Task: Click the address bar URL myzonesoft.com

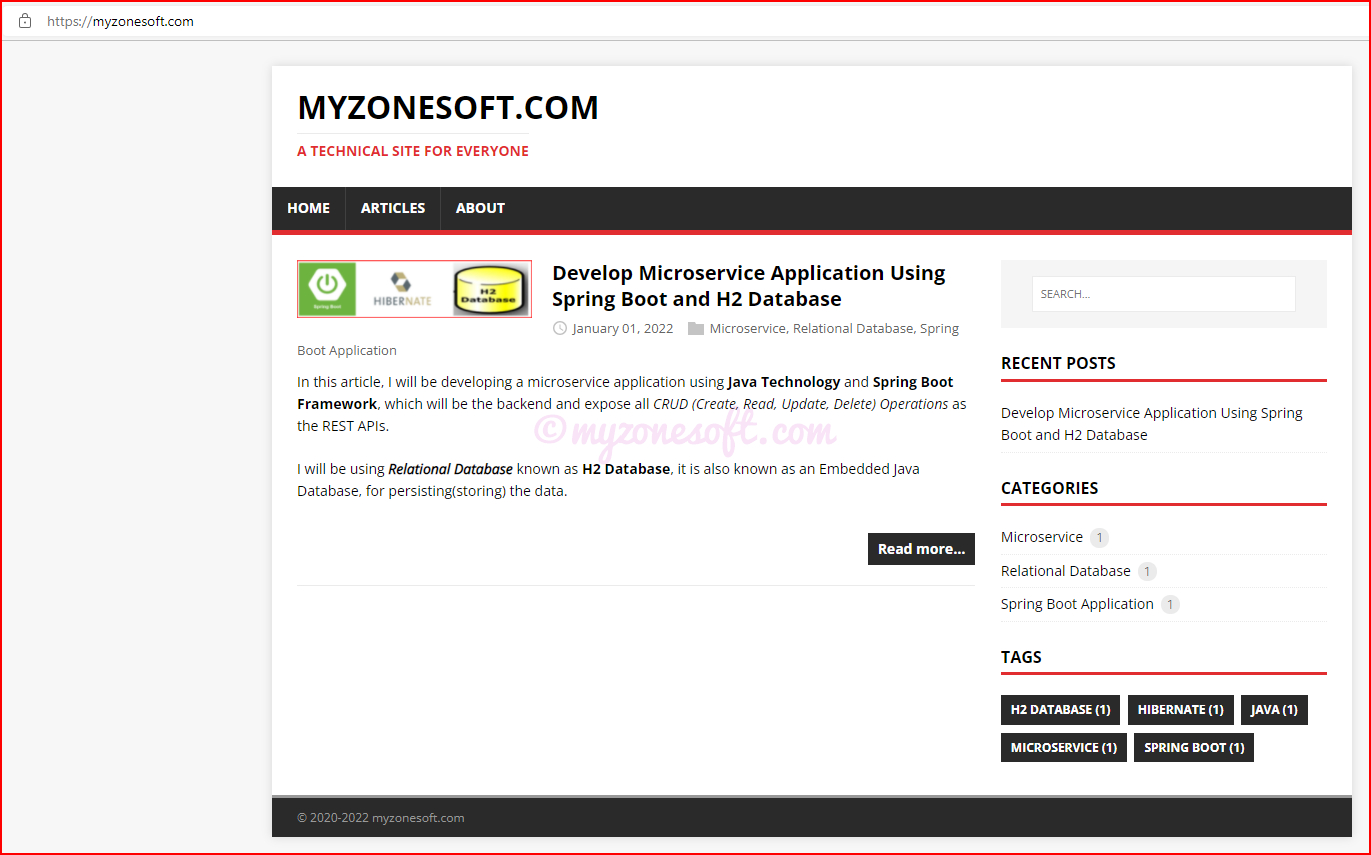Action: 120,21
